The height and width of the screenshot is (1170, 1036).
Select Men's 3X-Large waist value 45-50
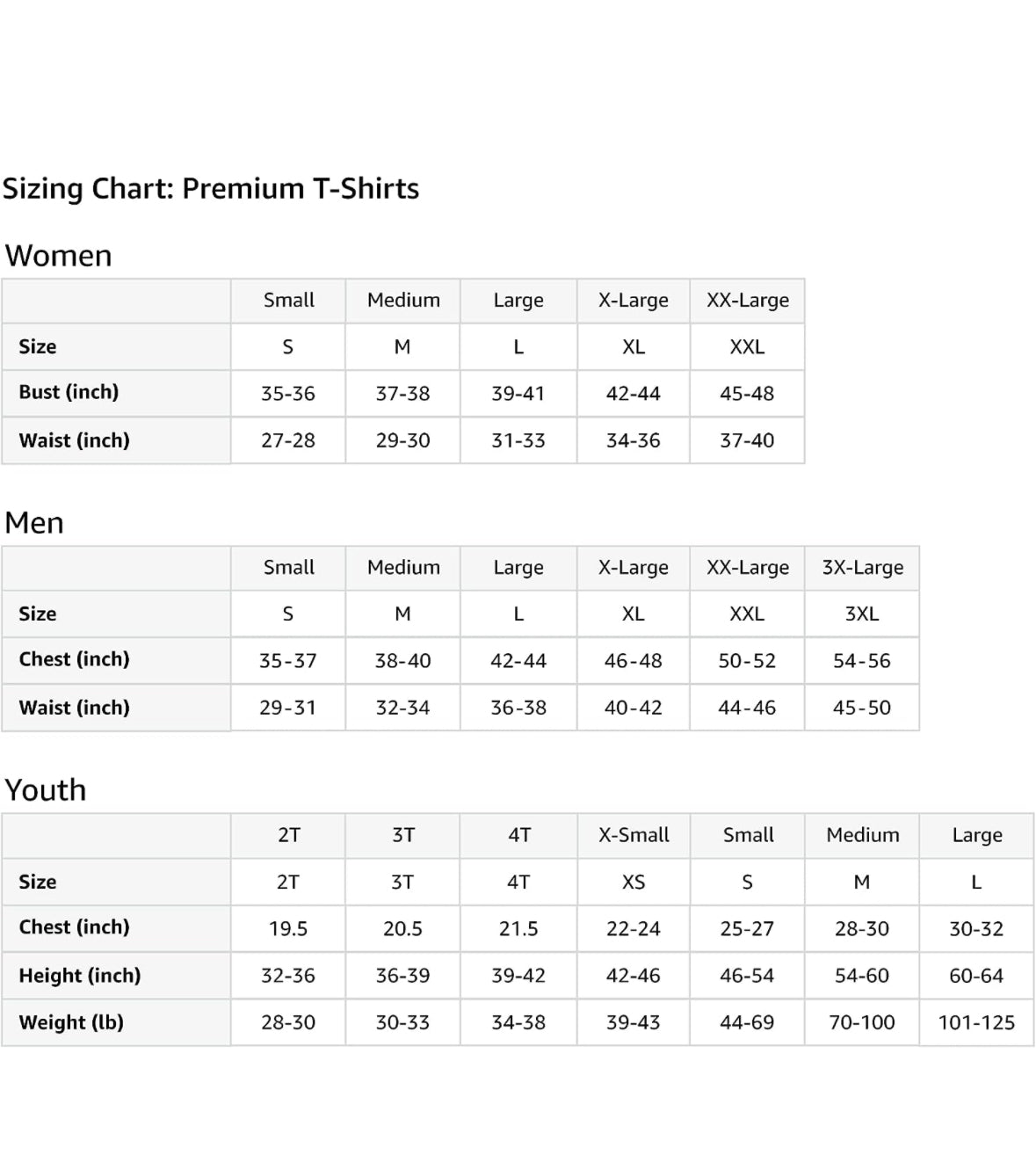click(x=862, y=708)
